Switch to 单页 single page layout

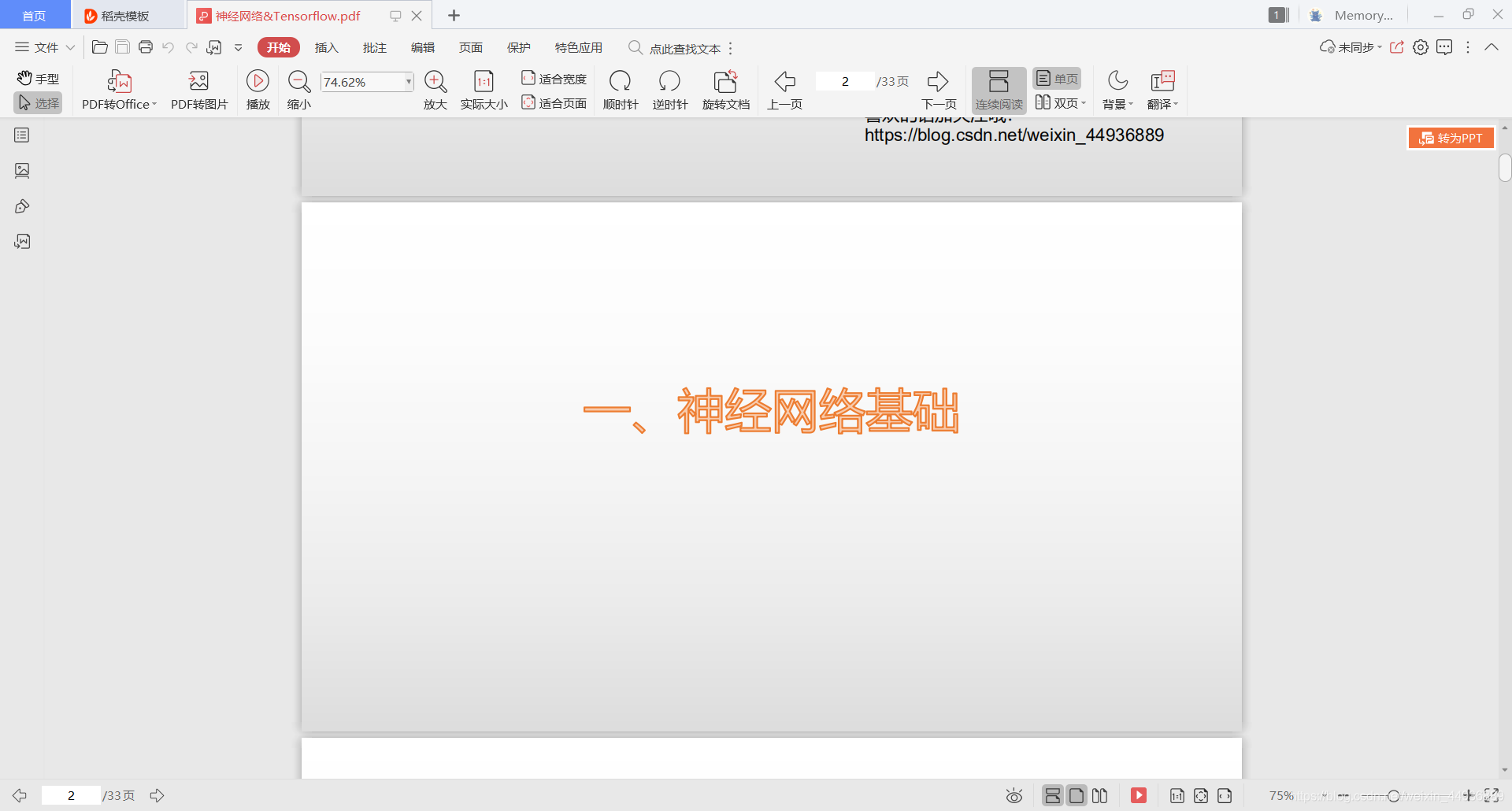tap(1057, 78)
